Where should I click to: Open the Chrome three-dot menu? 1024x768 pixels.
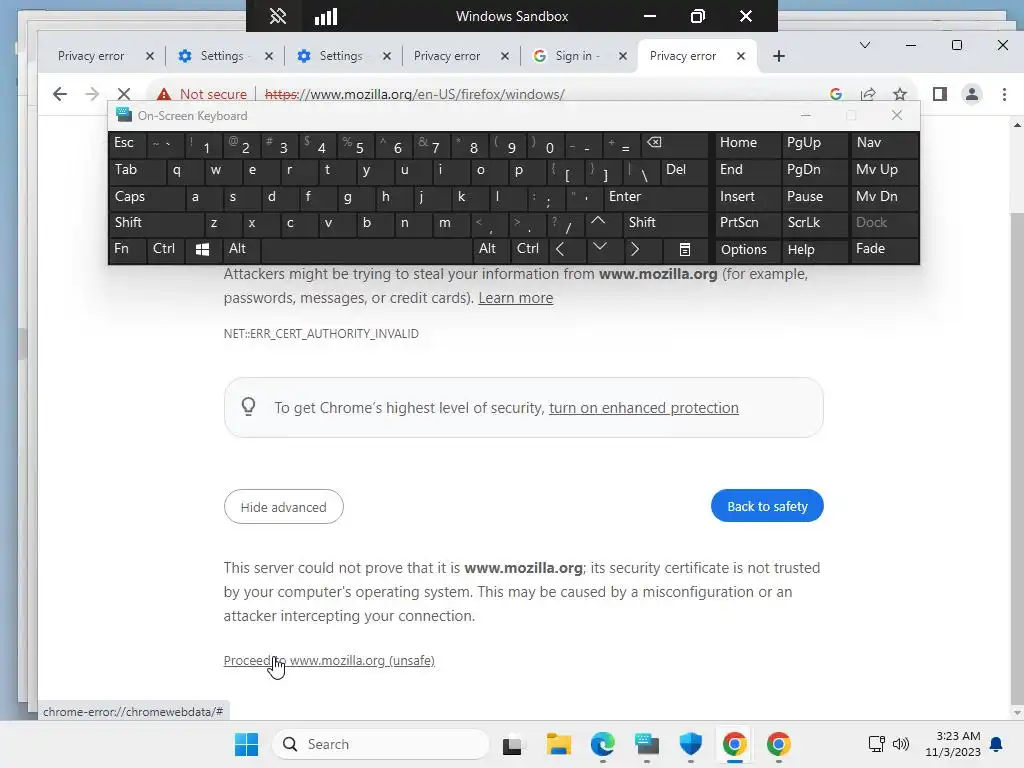tap(1004, 94)
